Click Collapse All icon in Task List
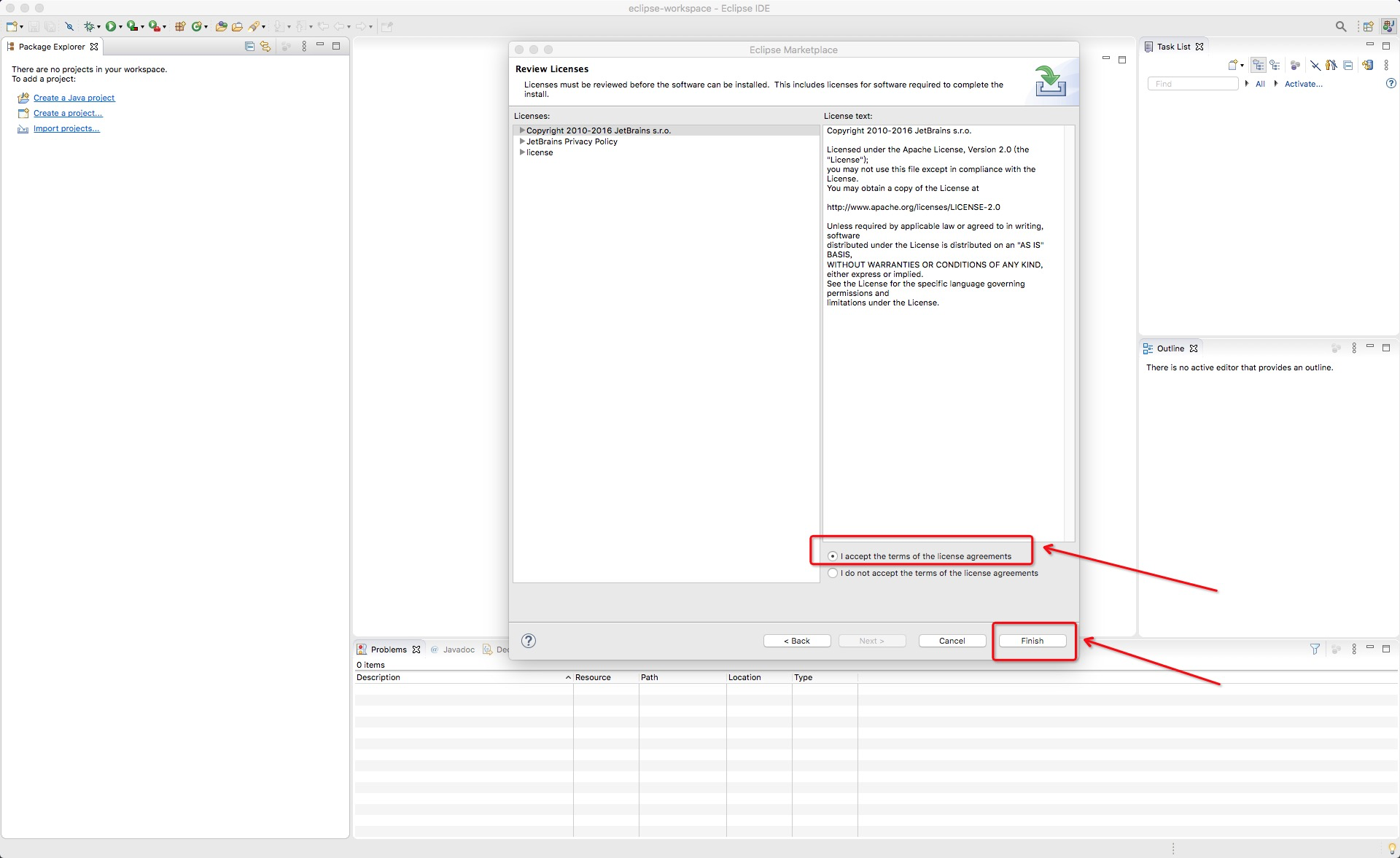The height and width of the screenshot is (858, 1400). coord(1348,65)
